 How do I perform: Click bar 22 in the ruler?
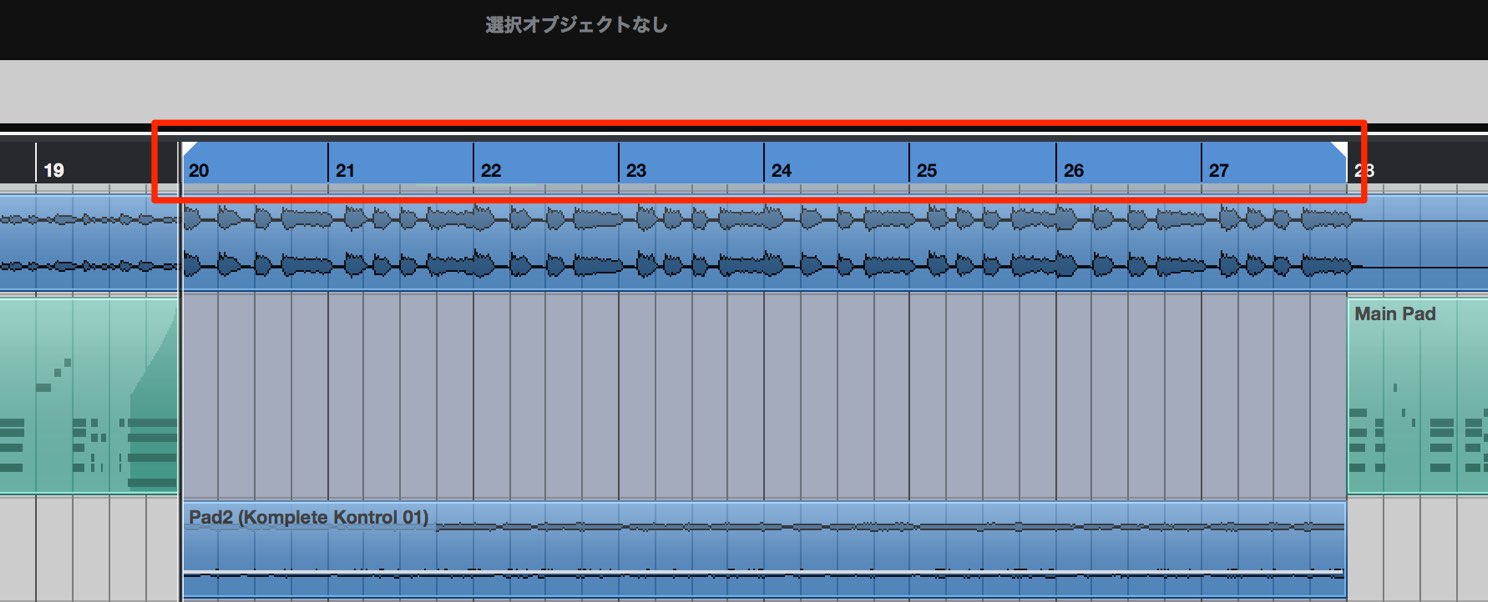(x=491, y=171)
